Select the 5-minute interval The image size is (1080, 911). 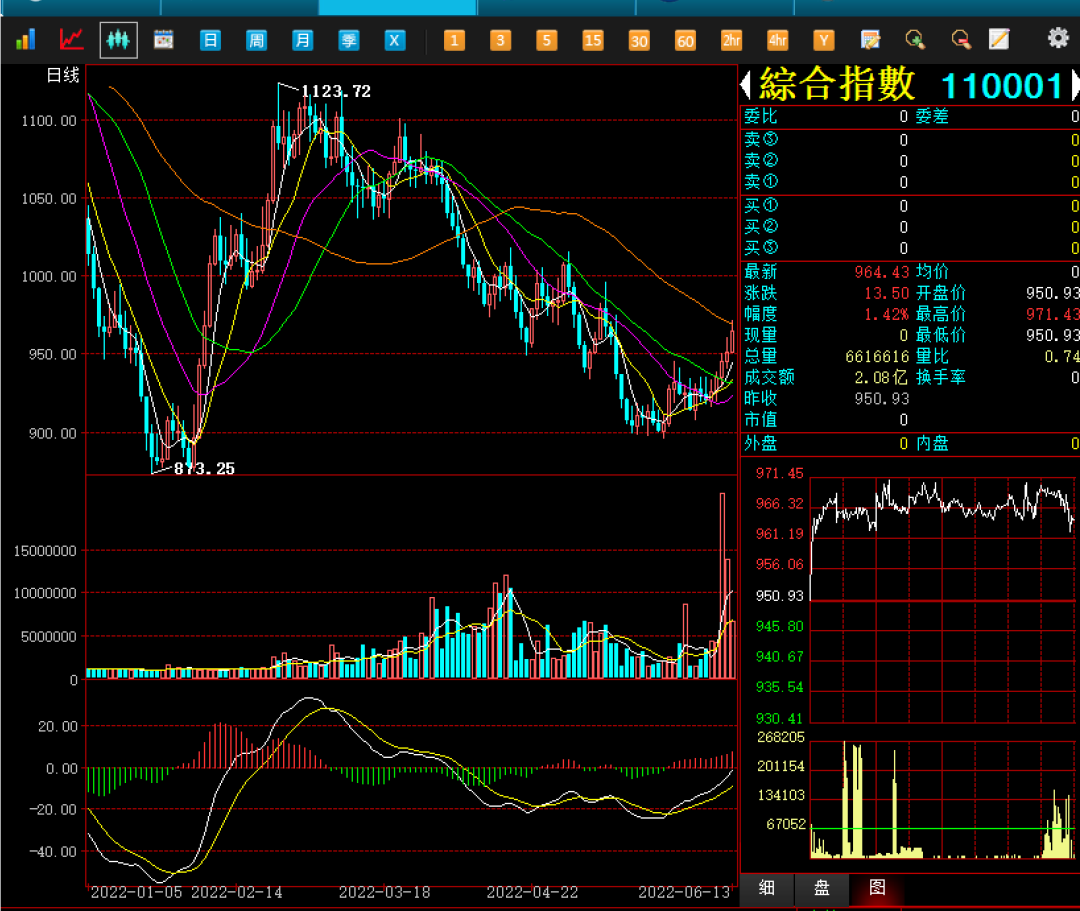546,40
